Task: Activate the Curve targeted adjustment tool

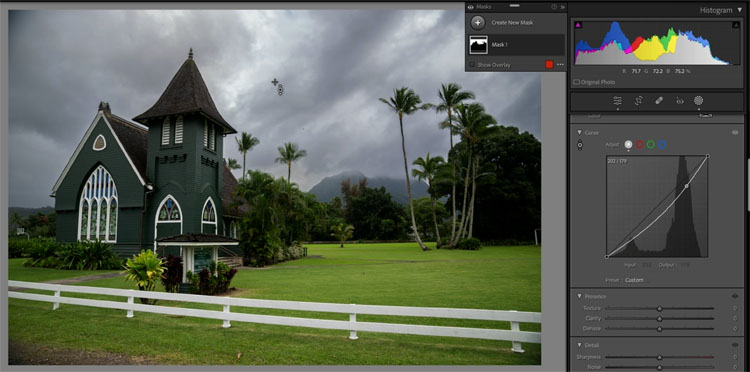Action: tap(580, 145)
